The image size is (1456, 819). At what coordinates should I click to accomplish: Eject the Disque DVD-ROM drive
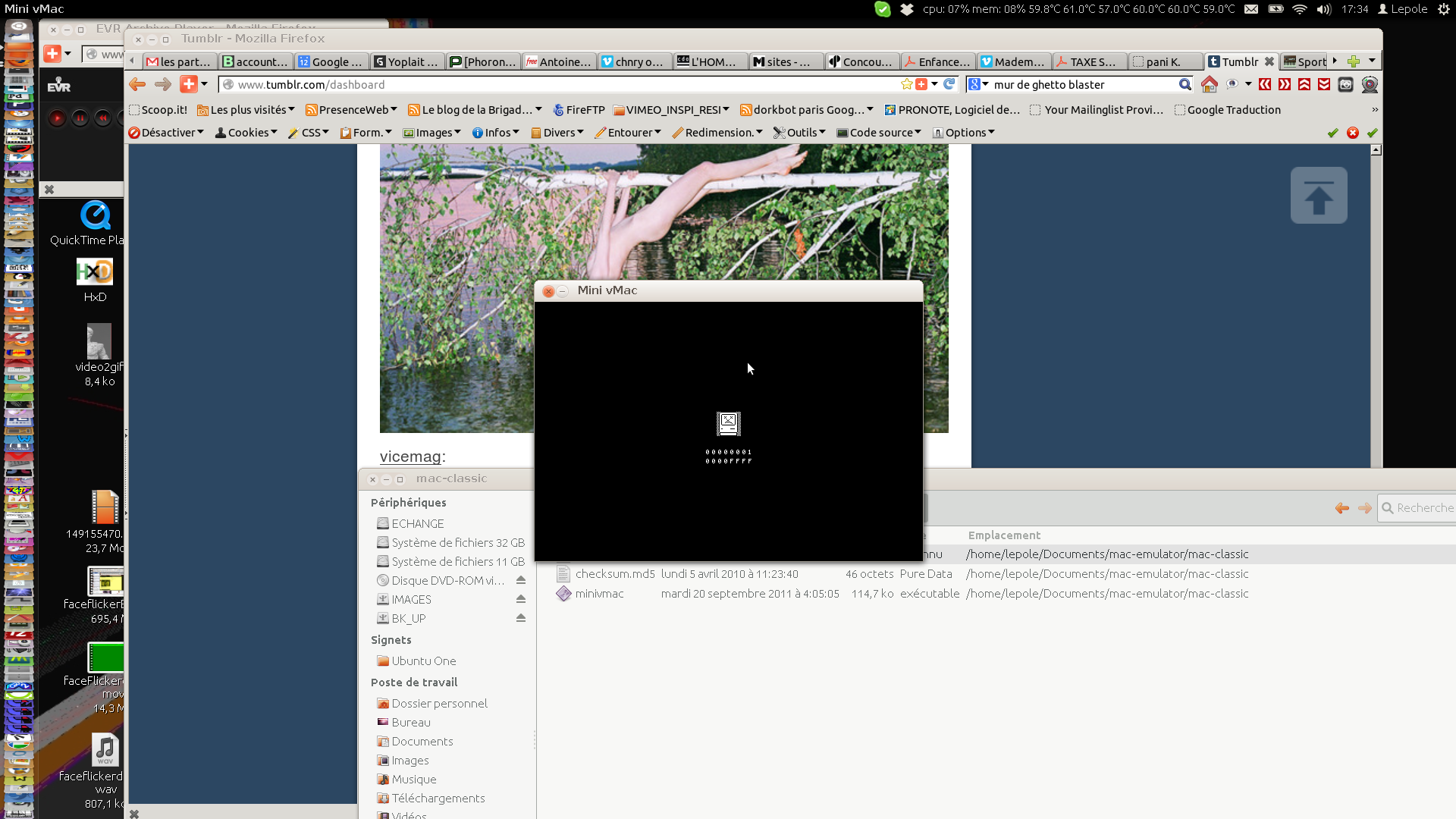point(521,580)
